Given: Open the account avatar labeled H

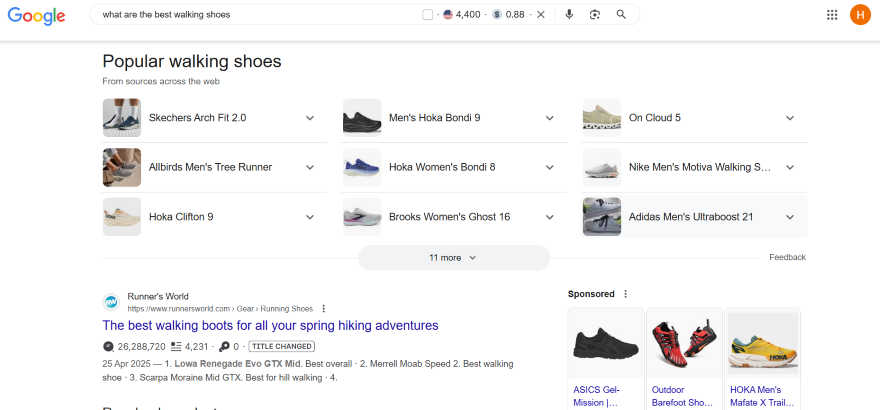Looking at the screenshot, I should (860, 15).
